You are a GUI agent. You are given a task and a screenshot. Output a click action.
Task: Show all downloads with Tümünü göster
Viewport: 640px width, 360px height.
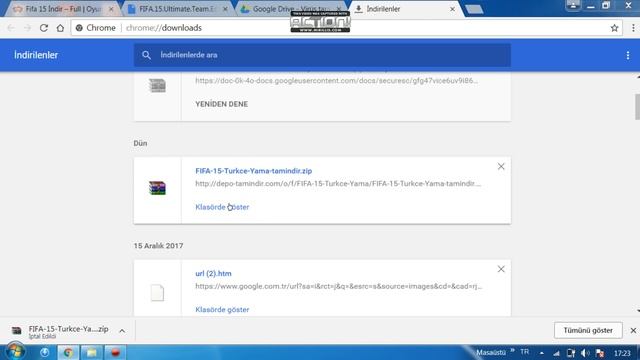588,330
